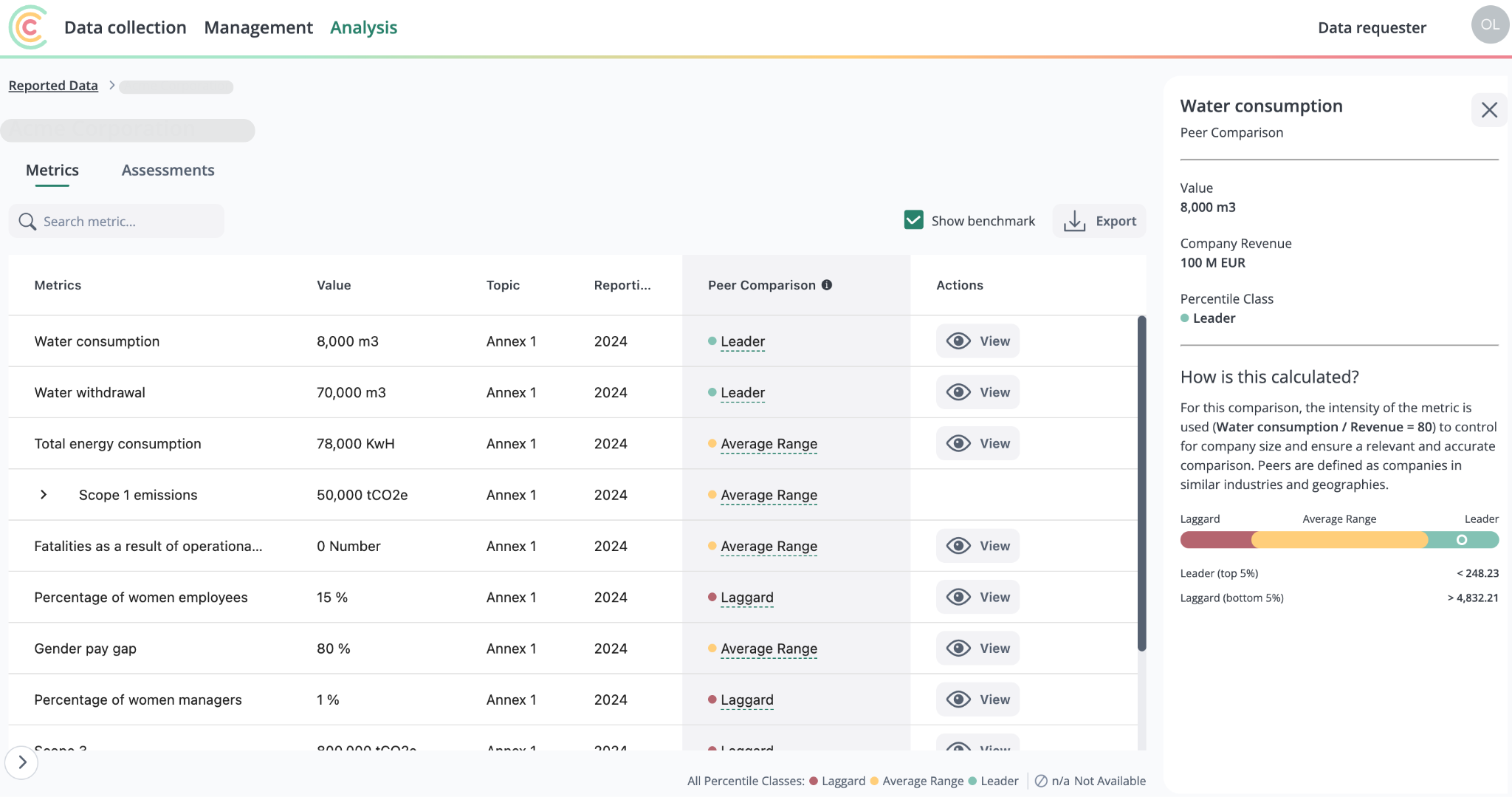Viewport: 1512px width, 797px height.
Task: Expand the Scope 1 emissions row
Action: 44,495
